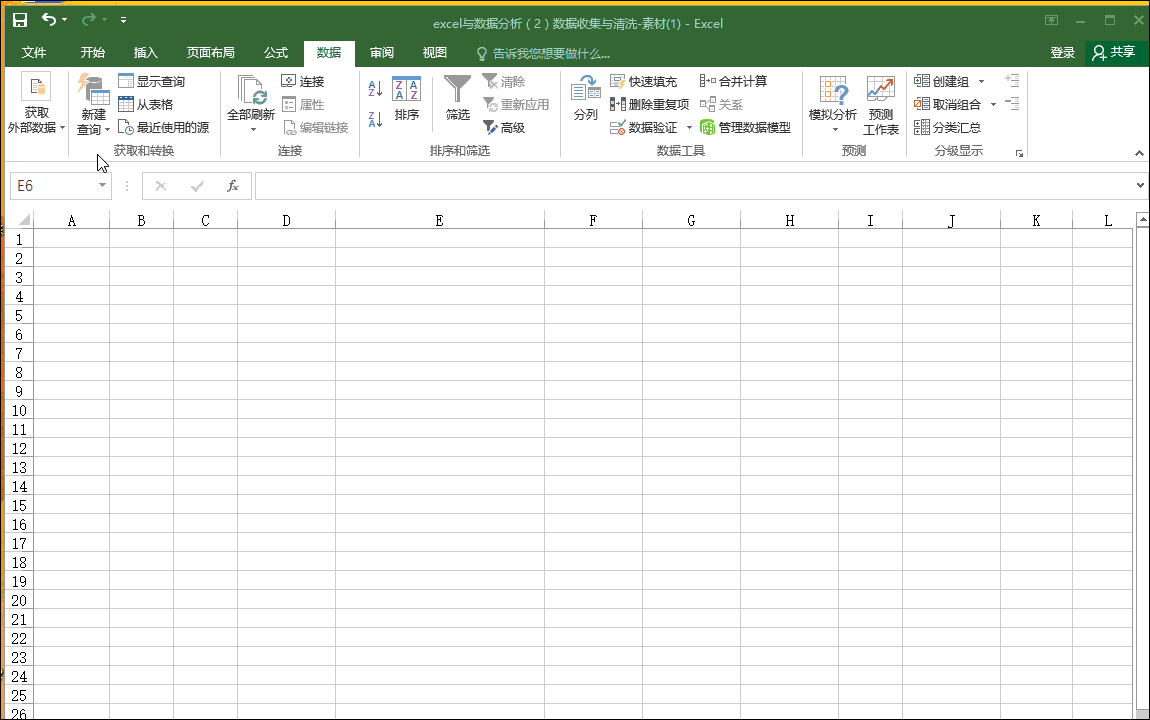Screen dimensions: 1150x720
Task: Open Recent Sources (最近使用的源)
Action: (x=164, y=128)
